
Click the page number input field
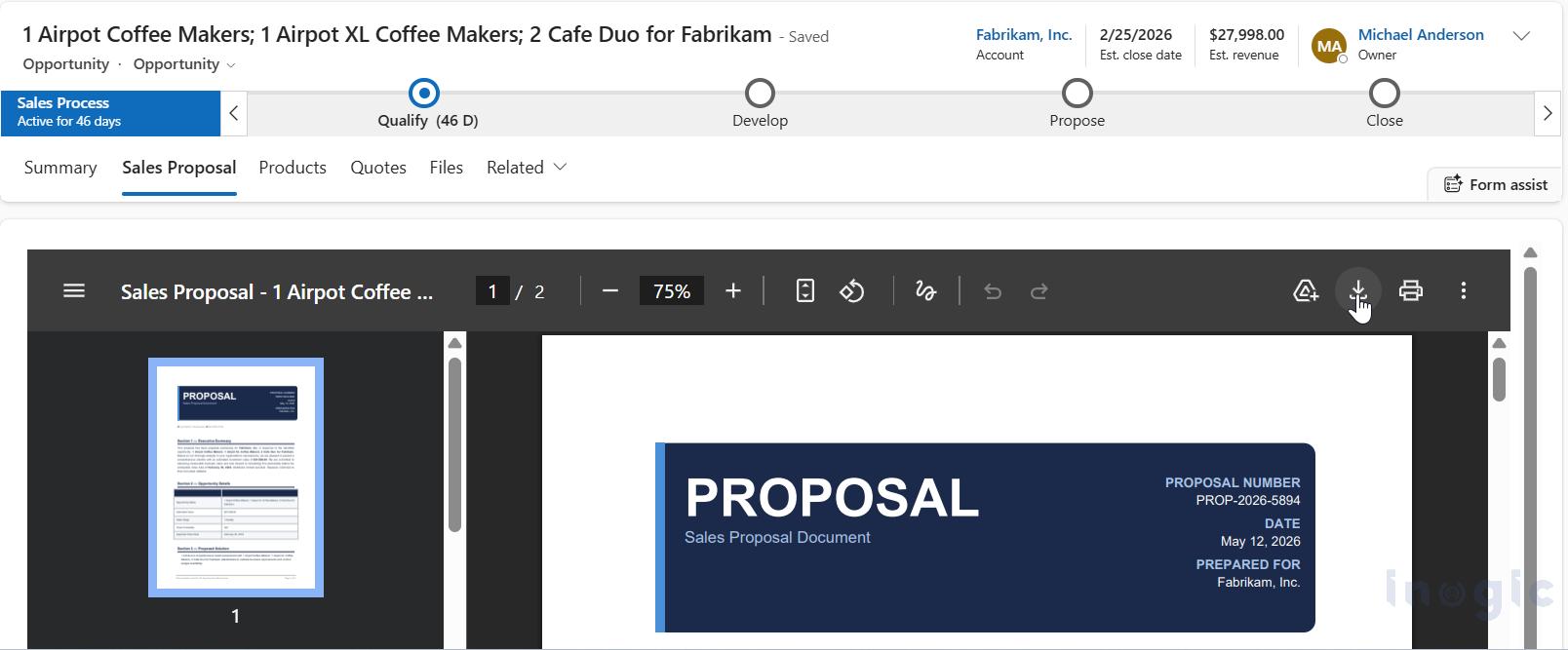[492, 291]
